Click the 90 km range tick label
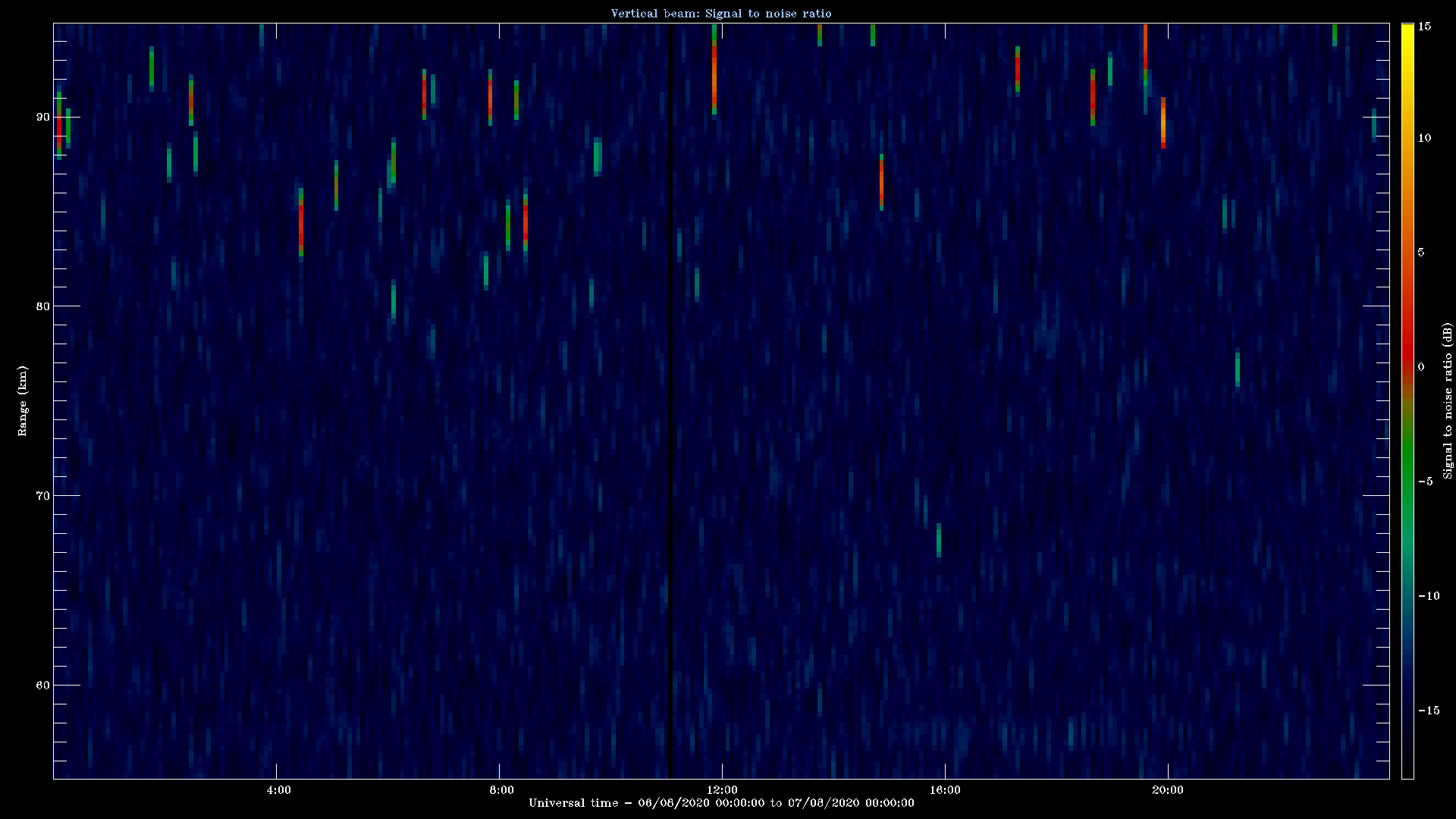The width and height of the screenshot is (1456, 819). tap(42, 117)
